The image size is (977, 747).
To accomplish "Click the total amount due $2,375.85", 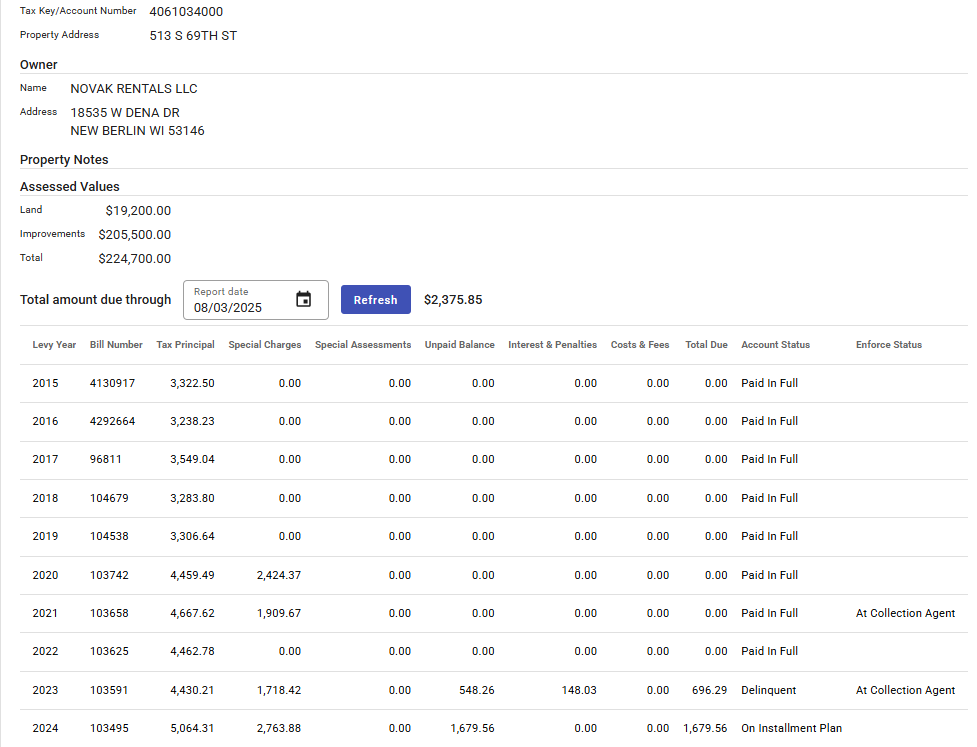I will (x=453, y=300).
